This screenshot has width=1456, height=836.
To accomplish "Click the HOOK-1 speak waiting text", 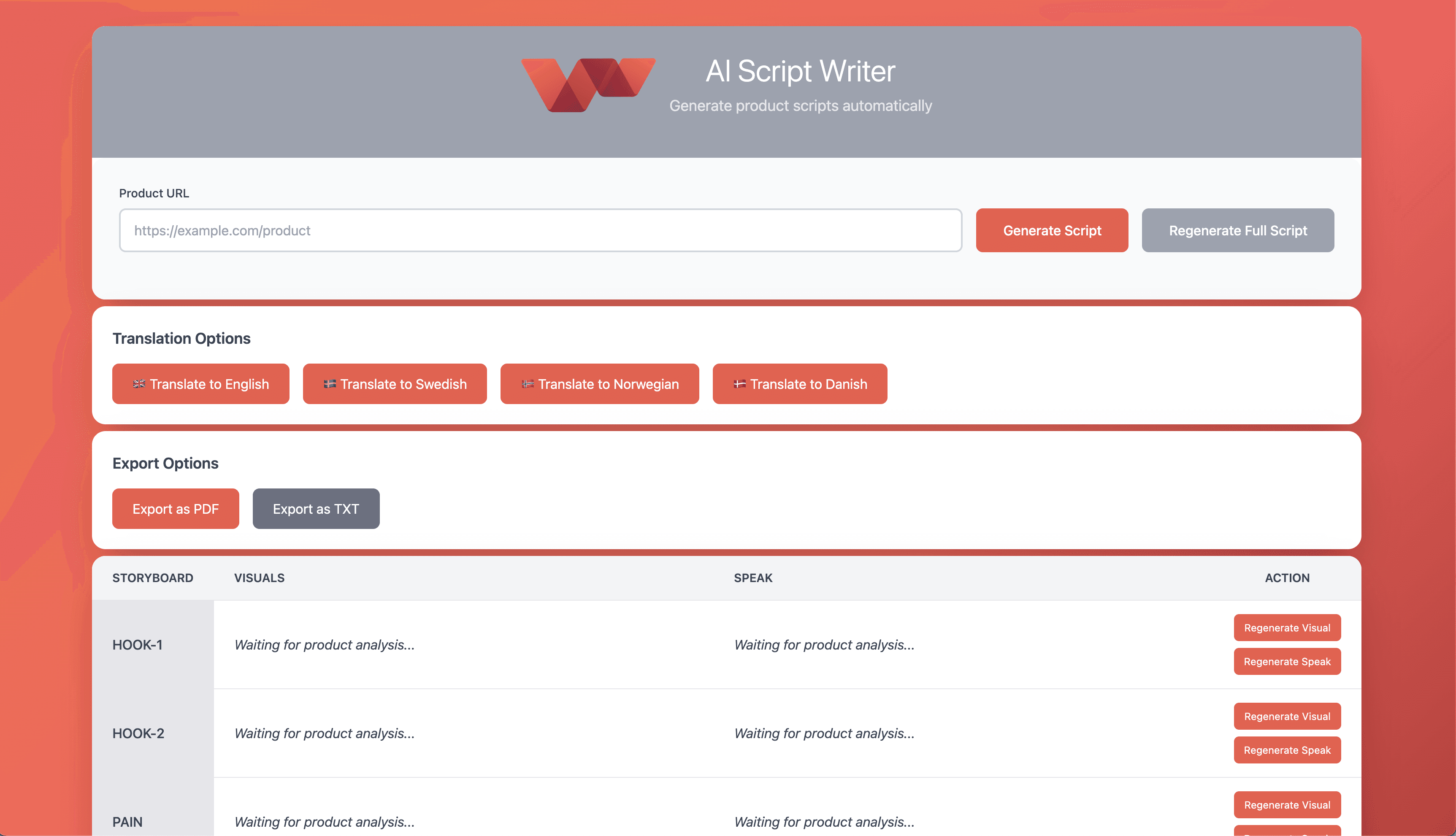I will [x=824, y=645].
